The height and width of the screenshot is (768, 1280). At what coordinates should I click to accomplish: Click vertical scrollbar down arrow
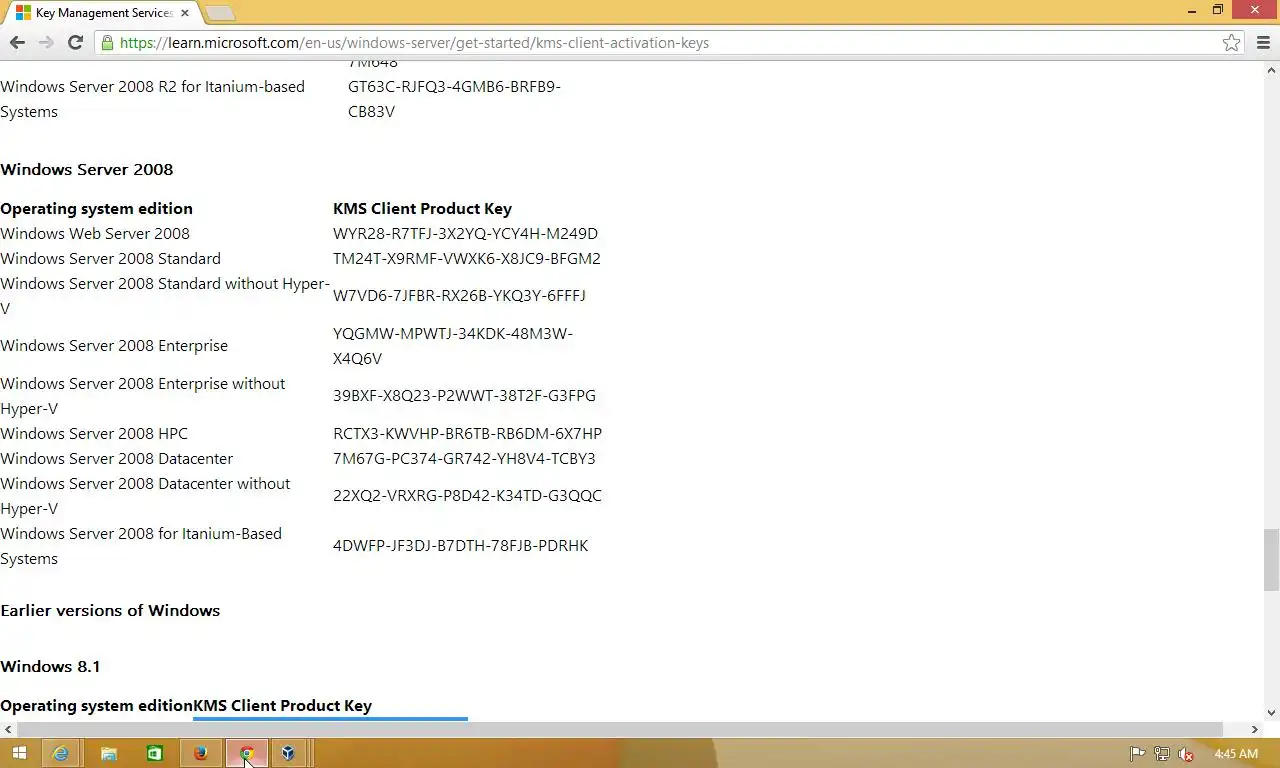(1272, 713)
